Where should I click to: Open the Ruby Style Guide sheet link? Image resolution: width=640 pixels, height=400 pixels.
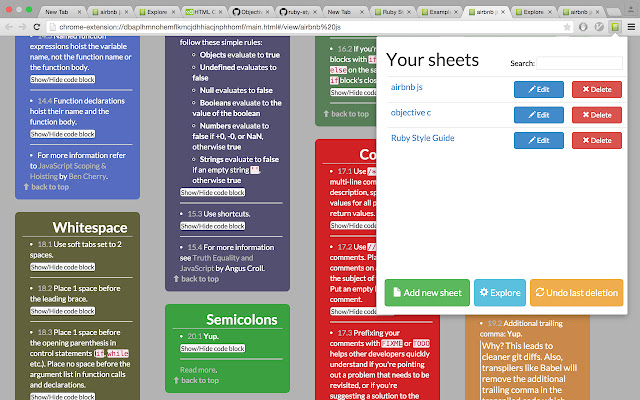pyautogui.click(x=422, y=138)
